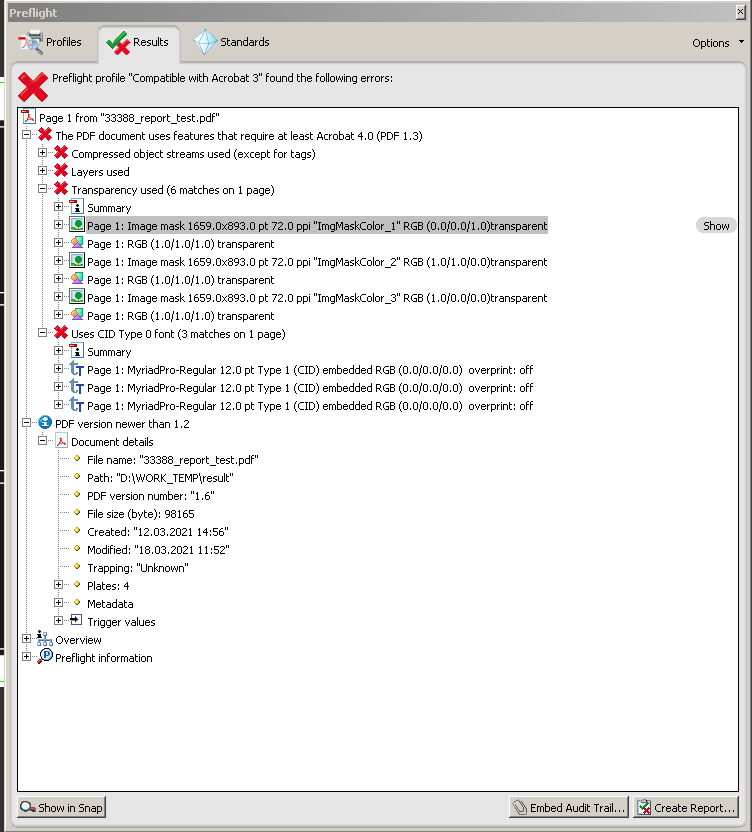The height and width of the screenshot is (832, 752).
Task: Open the Options dropdown menu
Action: coord(718,43)
